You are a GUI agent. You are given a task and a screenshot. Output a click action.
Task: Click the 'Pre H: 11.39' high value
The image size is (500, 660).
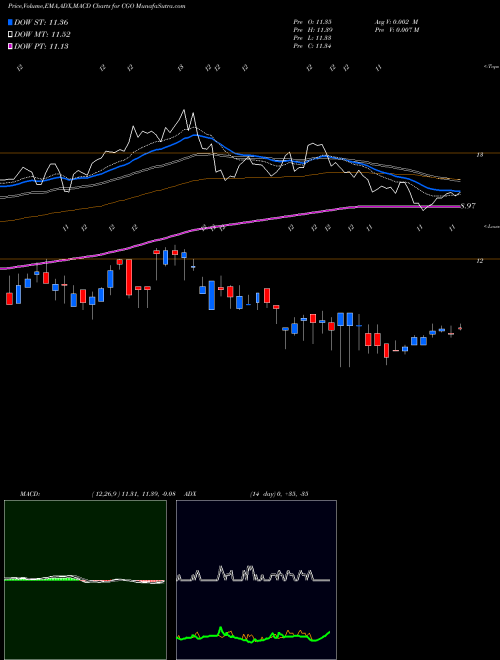[x=312, y=30]
